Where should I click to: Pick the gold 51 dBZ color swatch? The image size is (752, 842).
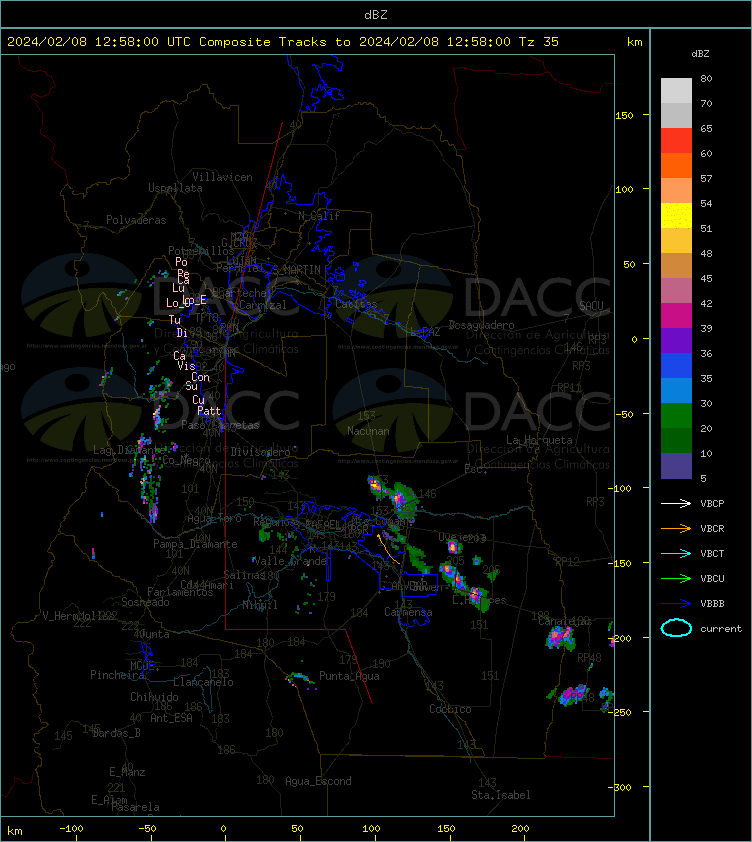pos(676,240)
